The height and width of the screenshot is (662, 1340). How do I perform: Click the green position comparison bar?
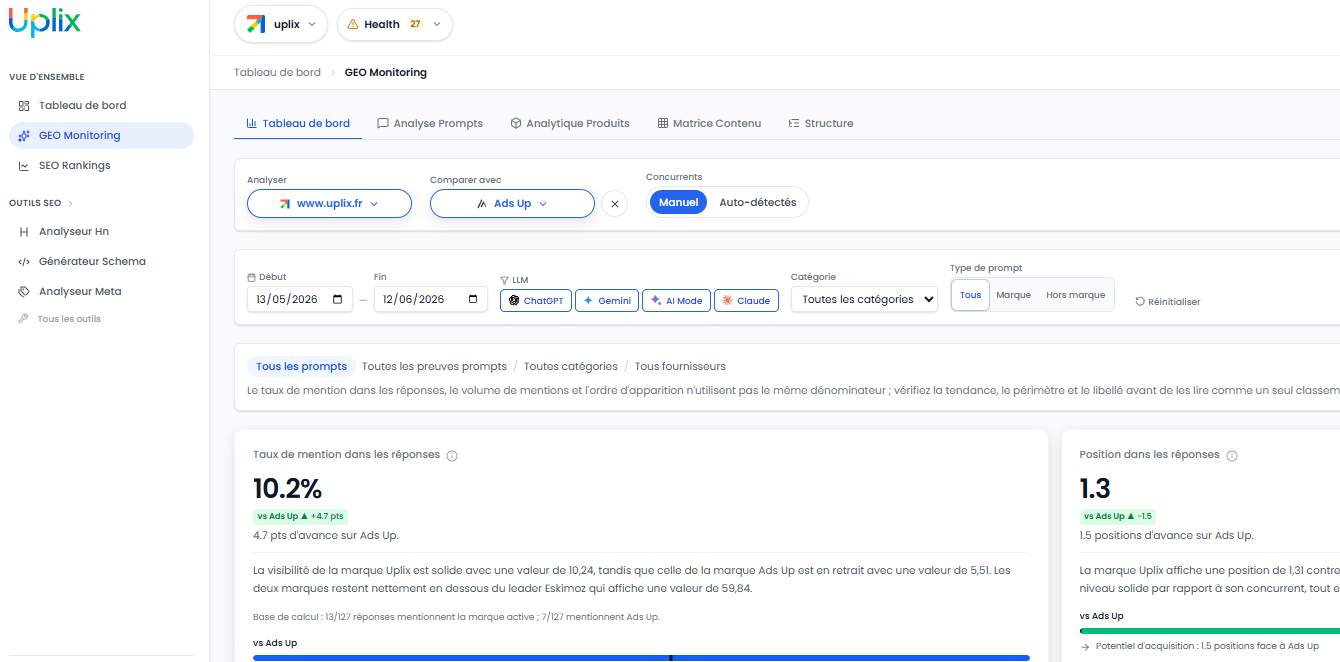(x=1210, y=631)
